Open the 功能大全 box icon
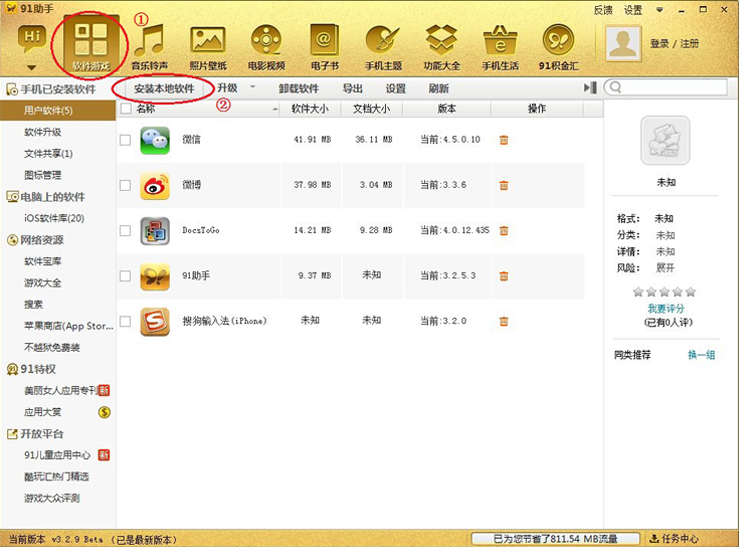Viewport: 739px width, 547px height. pos(442,40)
